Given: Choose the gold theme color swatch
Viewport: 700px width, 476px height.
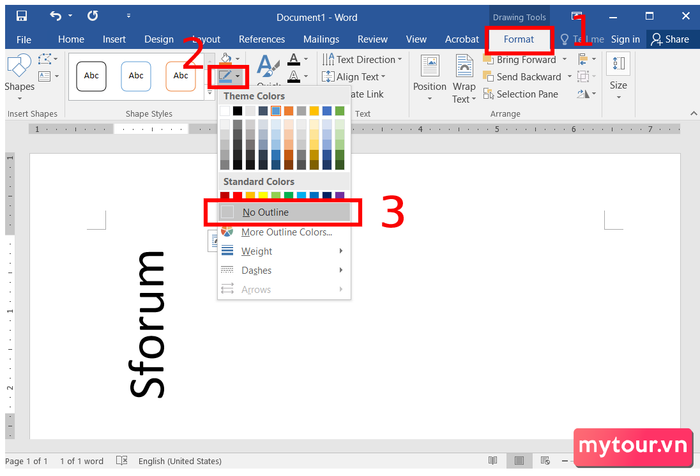Looking at the screenshot, I should point(314,111).
